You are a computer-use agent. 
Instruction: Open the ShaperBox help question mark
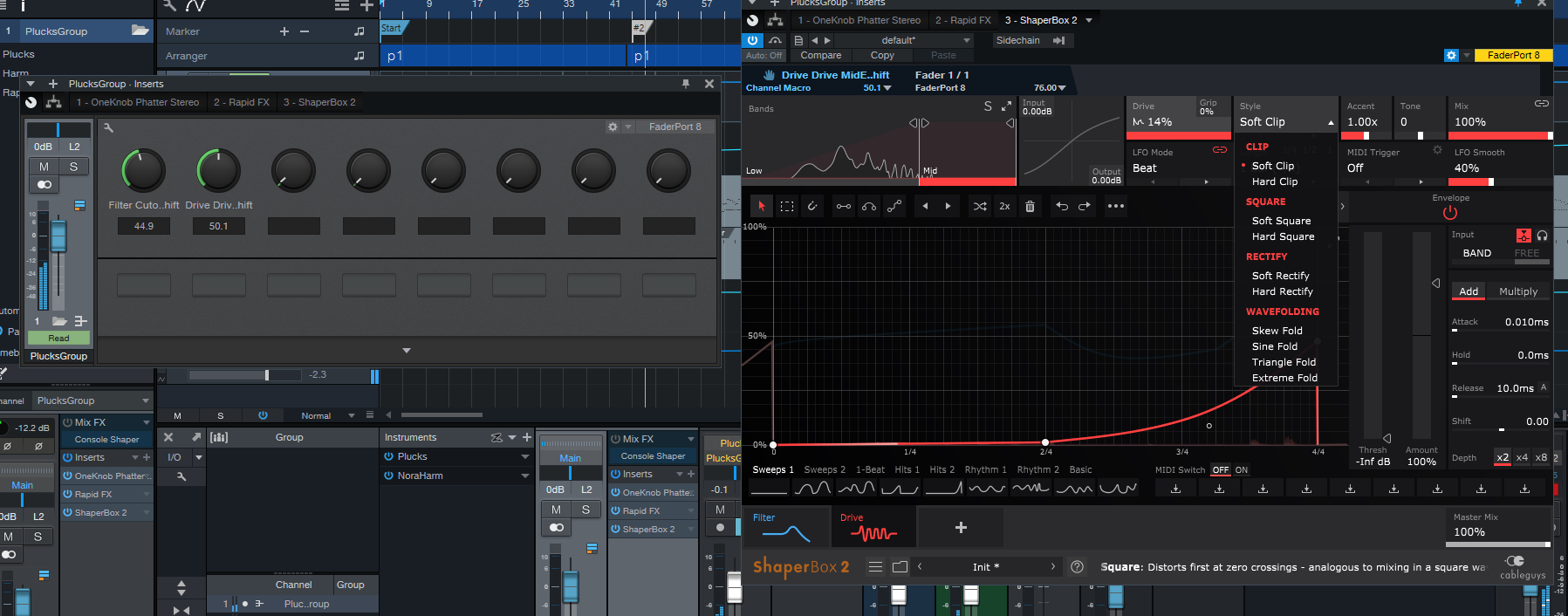1077,567
